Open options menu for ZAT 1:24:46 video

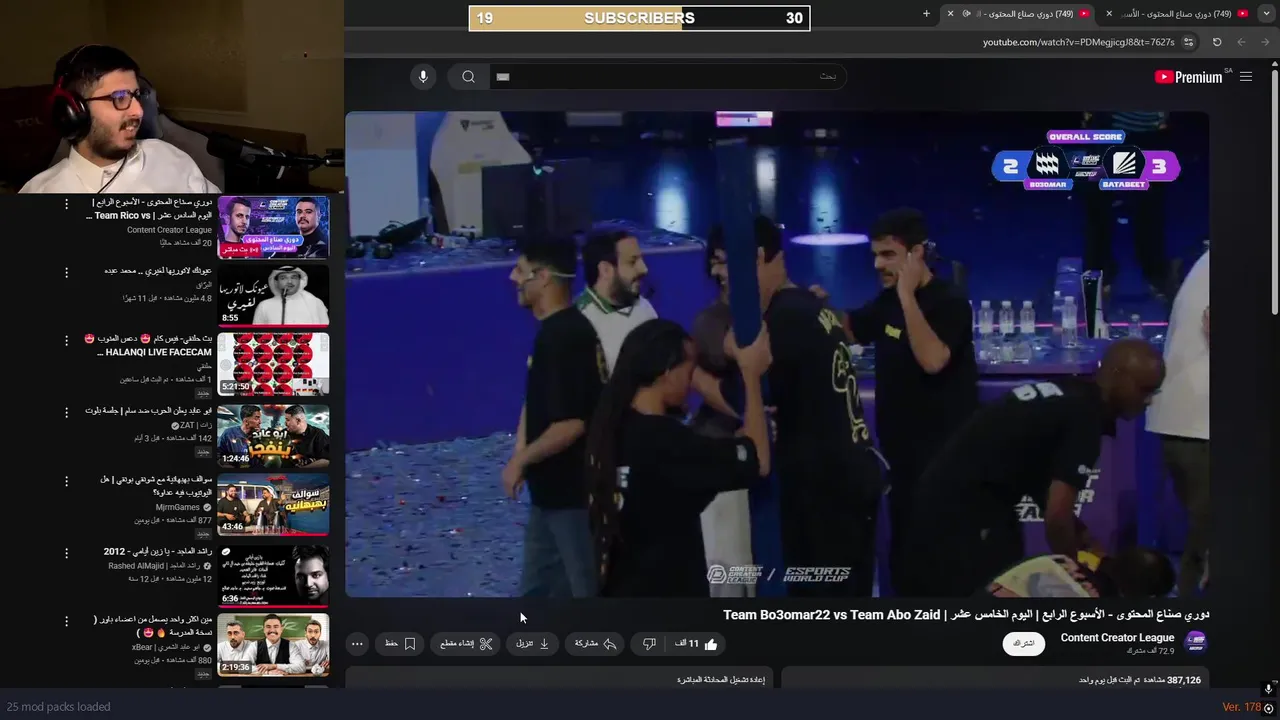67,411
